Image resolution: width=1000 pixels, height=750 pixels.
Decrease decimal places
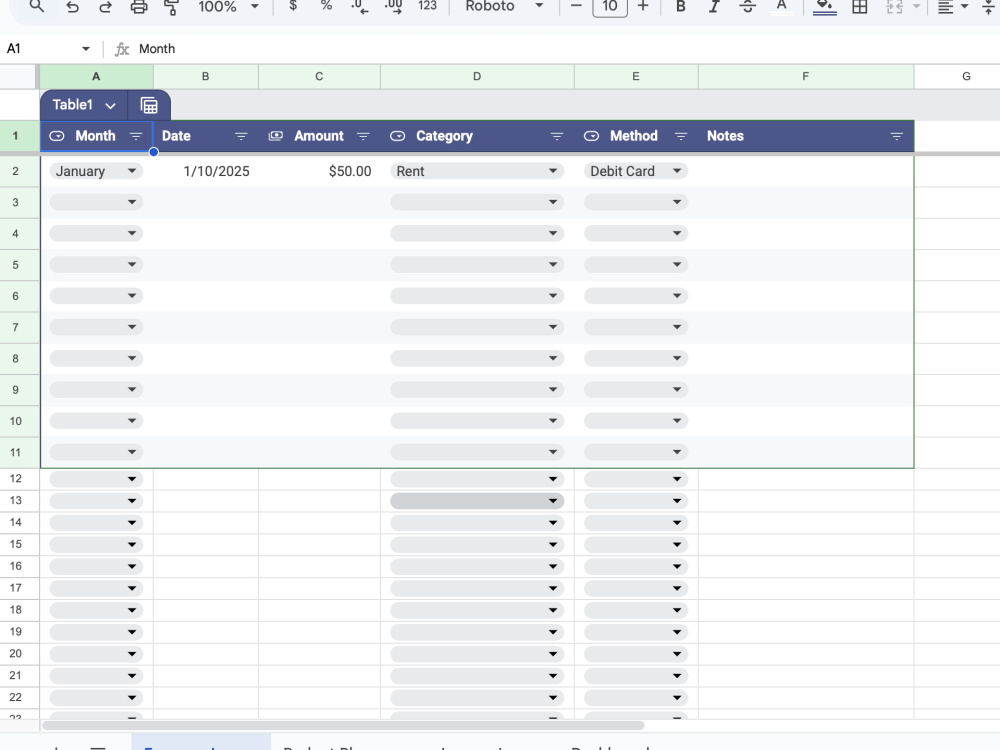[360, 6]
